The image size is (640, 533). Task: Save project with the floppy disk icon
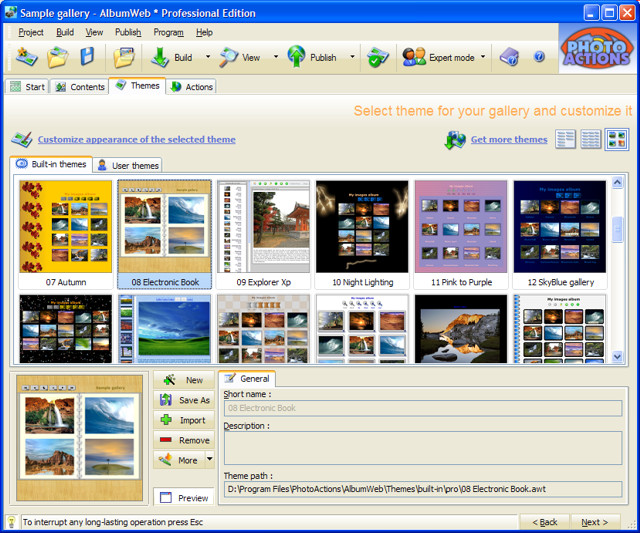coord(87,57)
